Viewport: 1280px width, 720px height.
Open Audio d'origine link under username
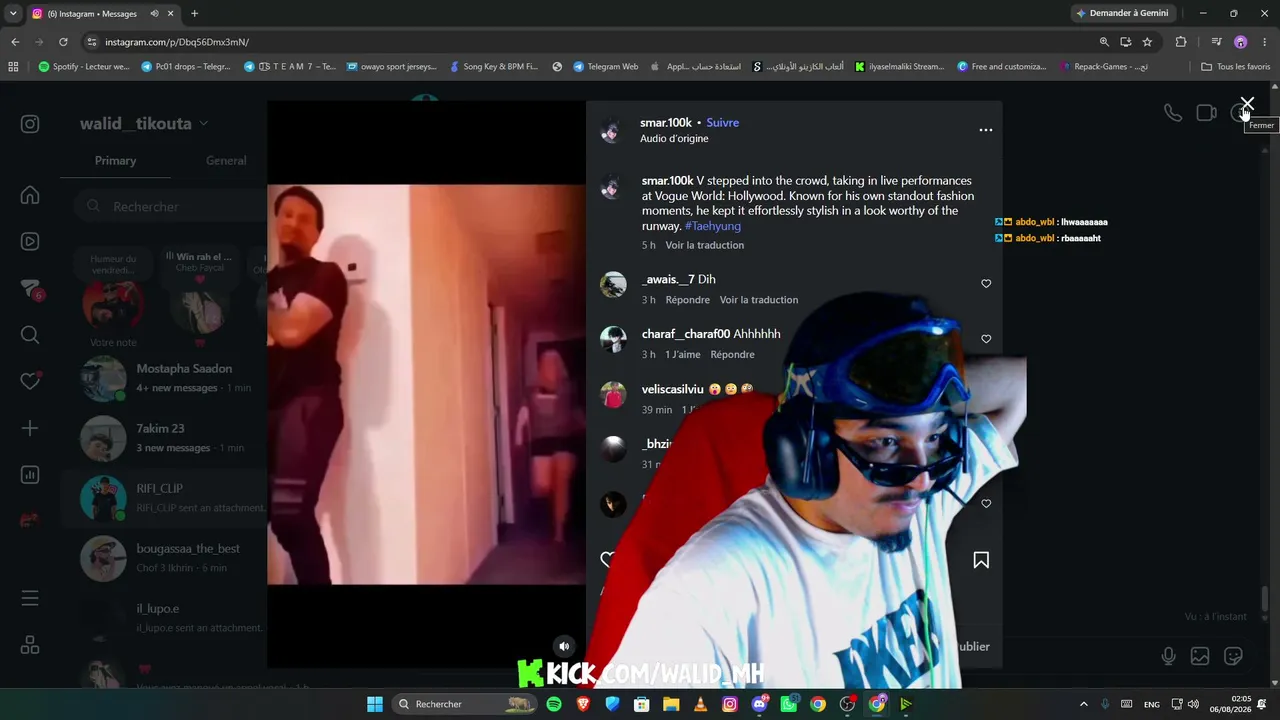coord(674,139)
